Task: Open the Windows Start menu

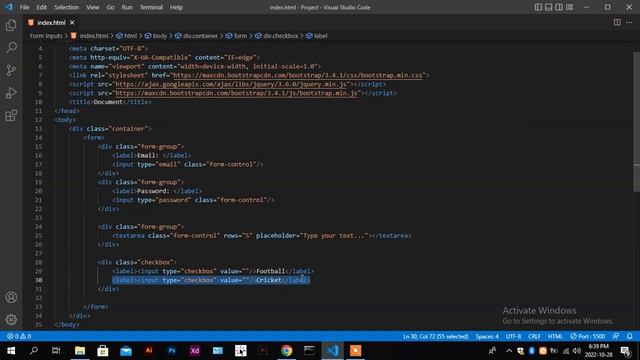Action: click(x=11, y=351)
